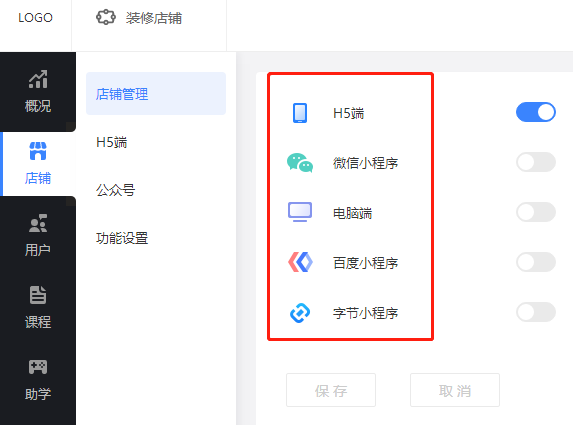Image resolution: width=573 pixels, height=425 pixels.
Task: Click the 百度小程序 Baidu icon
Action: [x=300, y=262]
